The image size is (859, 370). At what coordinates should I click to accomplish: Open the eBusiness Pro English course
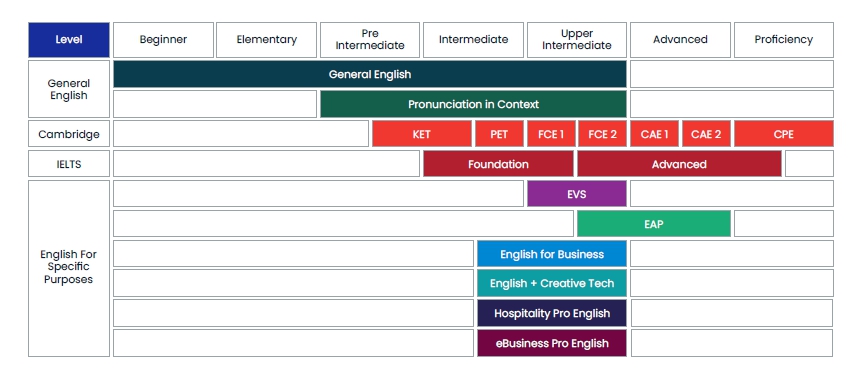tap(552, 343)
